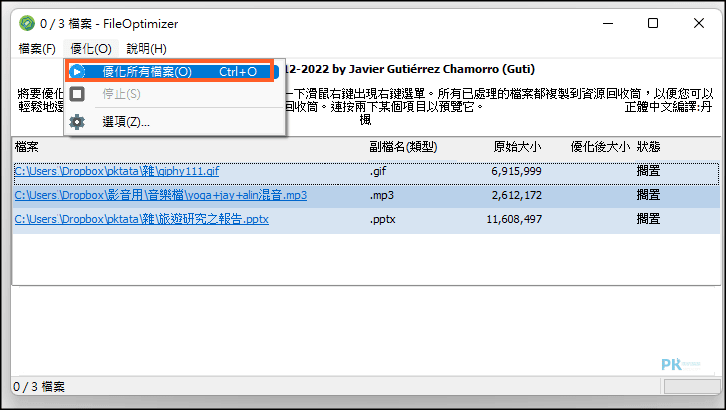This screenshot has height=410, width=726.
Task: Click the play icon beside 優化所有檔案
Action: 77,72
